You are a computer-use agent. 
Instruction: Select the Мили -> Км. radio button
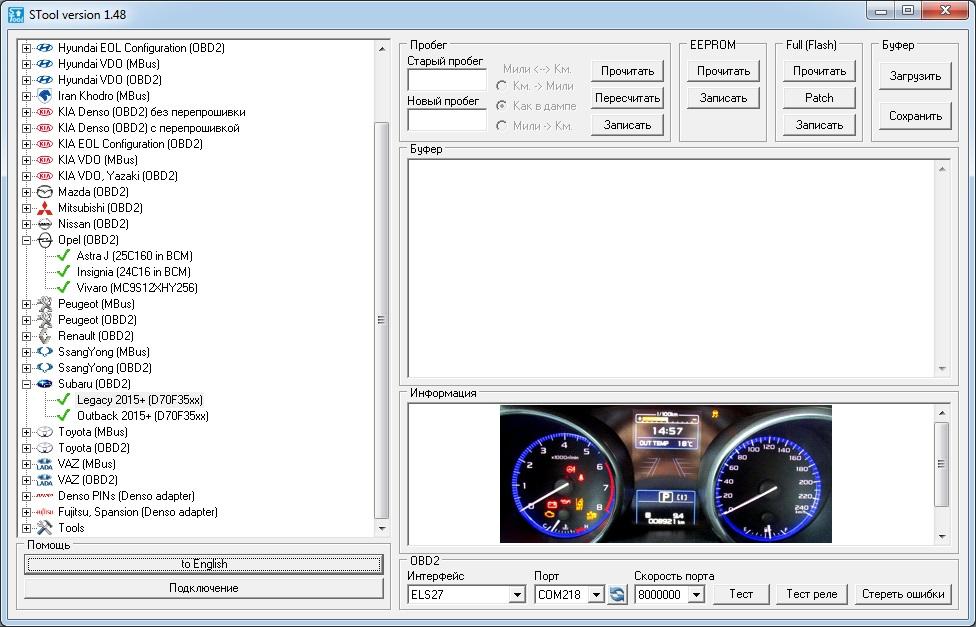point(501,126)
